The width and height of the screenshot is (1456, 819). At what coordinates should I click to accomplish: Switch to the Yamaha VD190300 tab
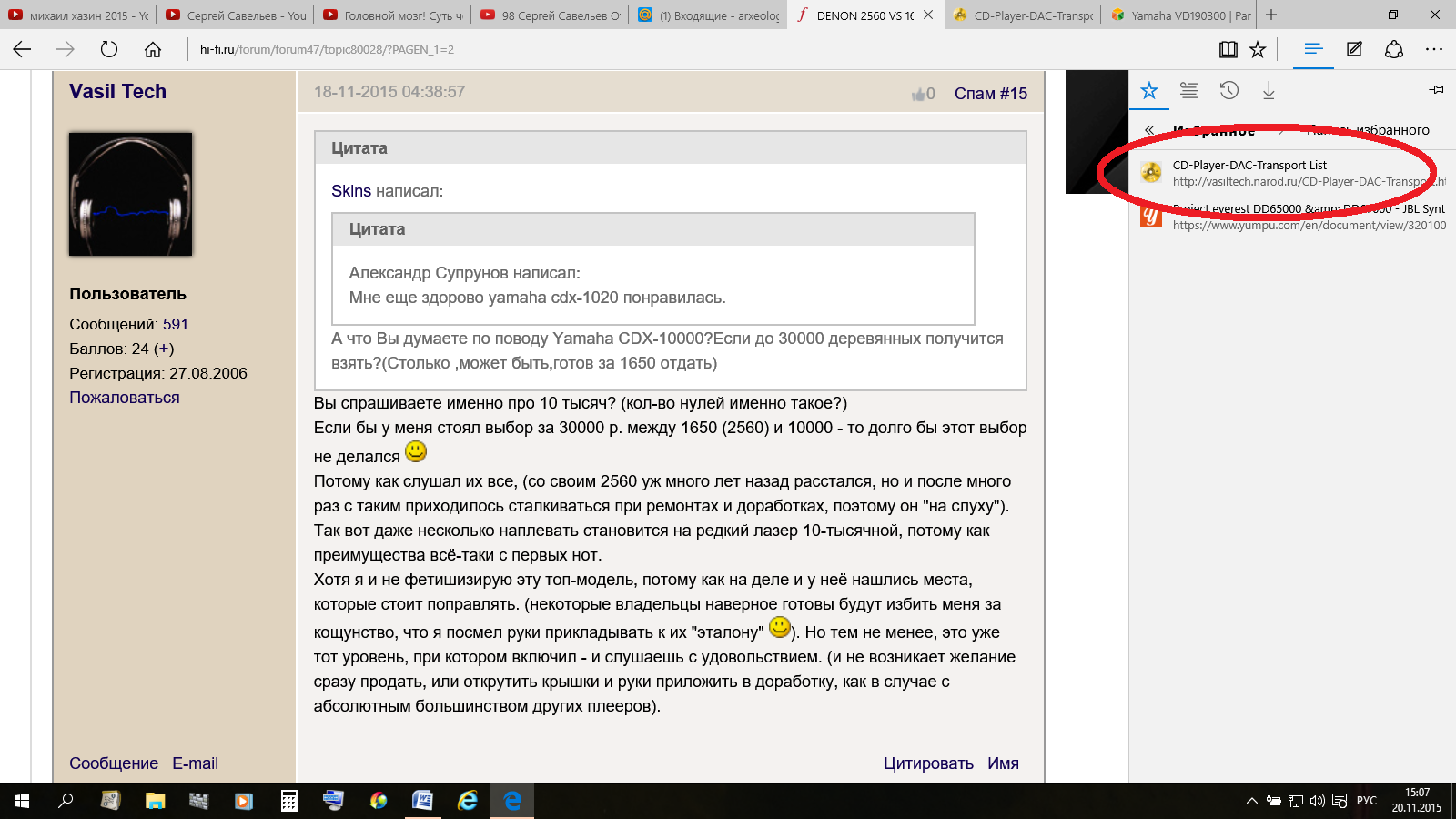click(x=1180, y=15)
